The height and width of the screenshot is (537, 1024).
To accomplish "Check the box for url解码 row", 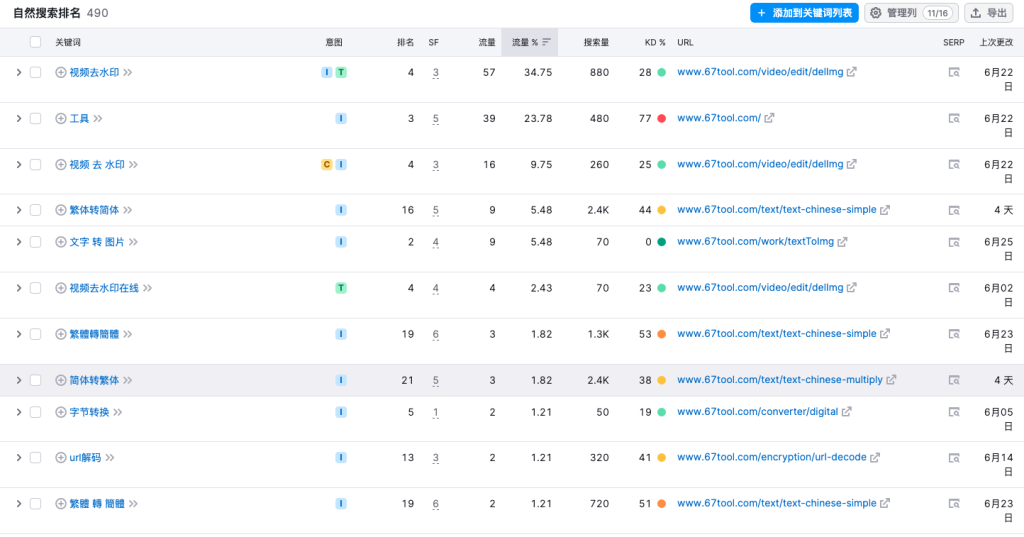I will (x=35, y=457).
